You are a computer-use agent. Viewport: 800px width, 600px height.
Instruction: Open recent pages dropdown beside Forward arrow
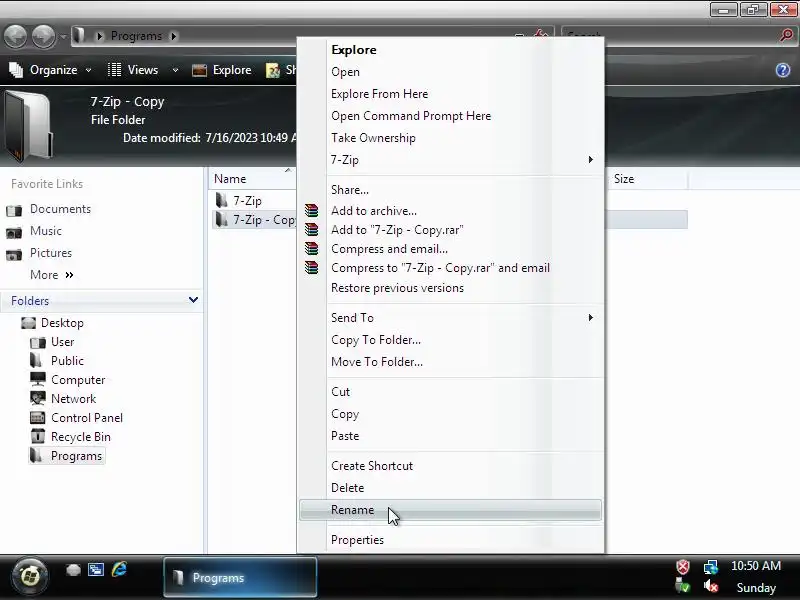[63, 37]
